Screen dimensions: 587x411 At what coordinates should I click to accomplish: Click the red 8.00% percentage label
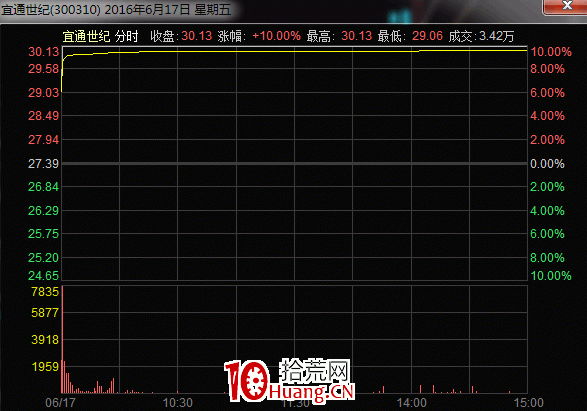point(547,69)
